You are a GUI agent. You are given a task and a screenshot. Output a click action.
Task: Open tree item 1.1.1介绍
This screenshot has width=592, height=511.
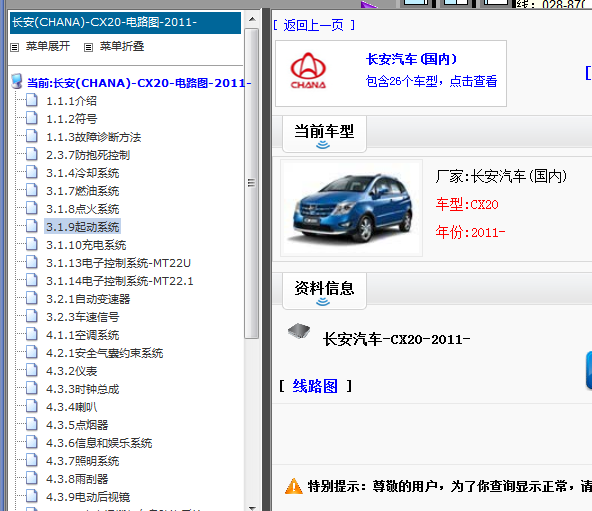tap(71, 101)
